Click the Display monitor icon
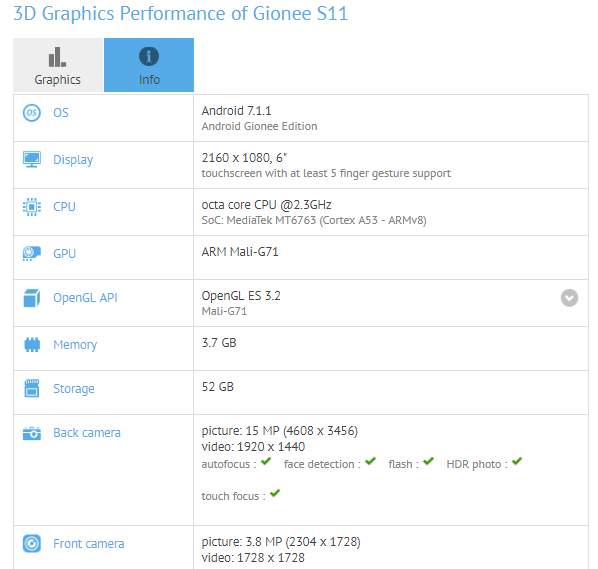The width and height of the screenshot is (598, 569). click(32, 159)
